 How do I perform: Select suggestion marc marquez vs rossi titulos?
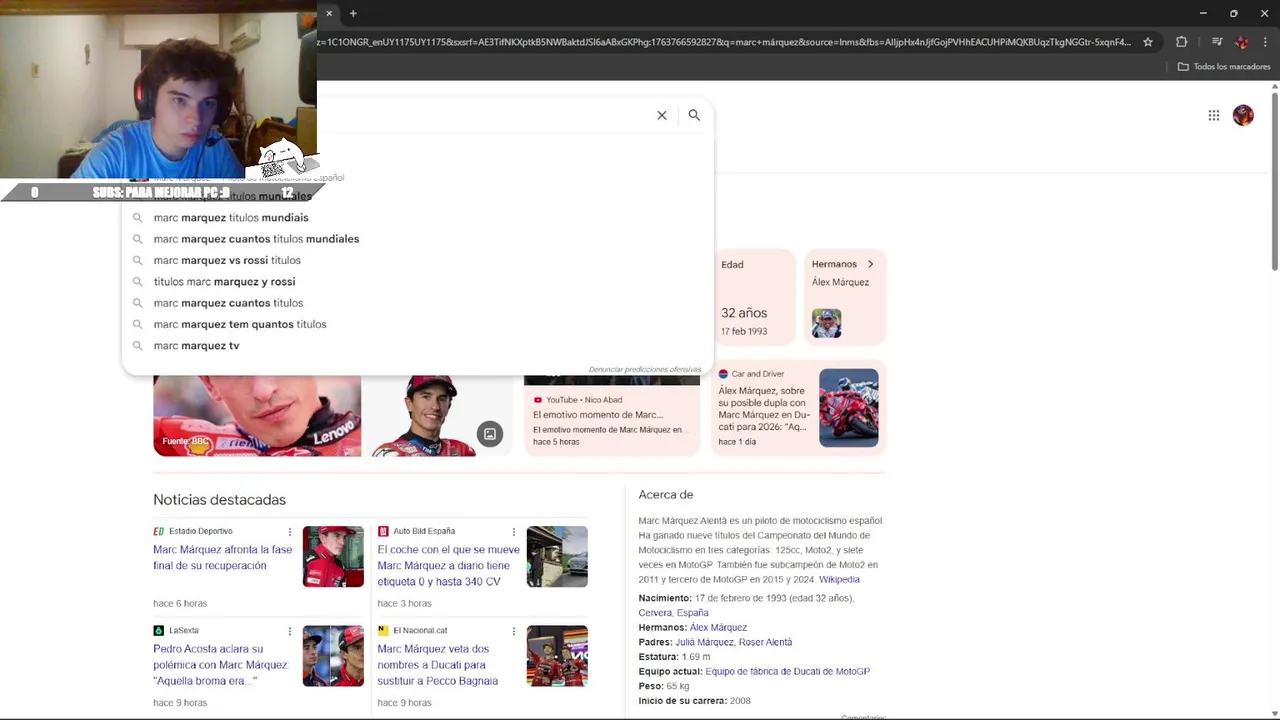pyautogui.click(x=417, y=260)
